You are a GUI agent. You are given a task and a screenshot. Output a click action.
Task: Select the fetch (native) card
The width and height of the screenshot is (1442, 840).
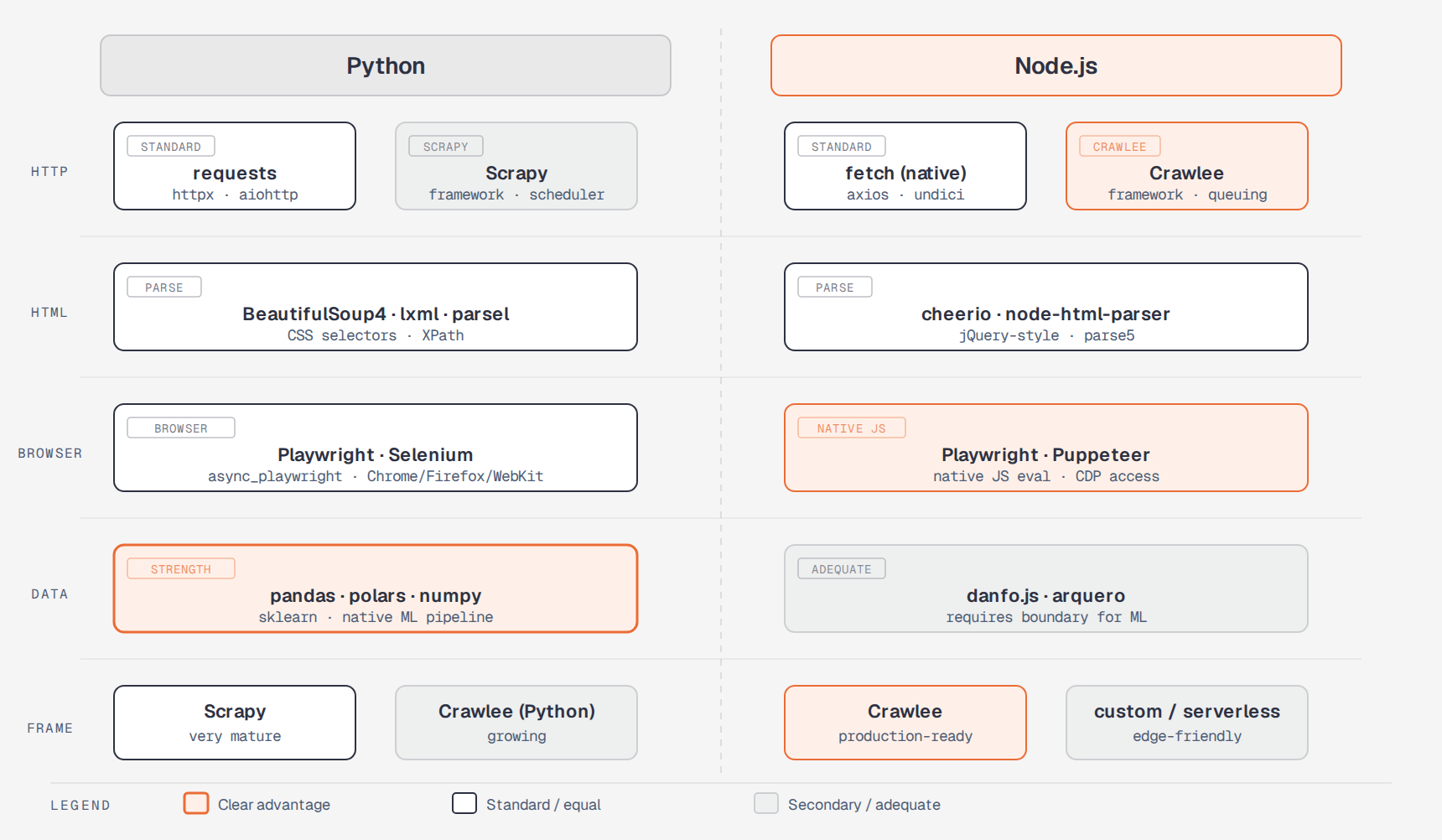coord(905,166)
